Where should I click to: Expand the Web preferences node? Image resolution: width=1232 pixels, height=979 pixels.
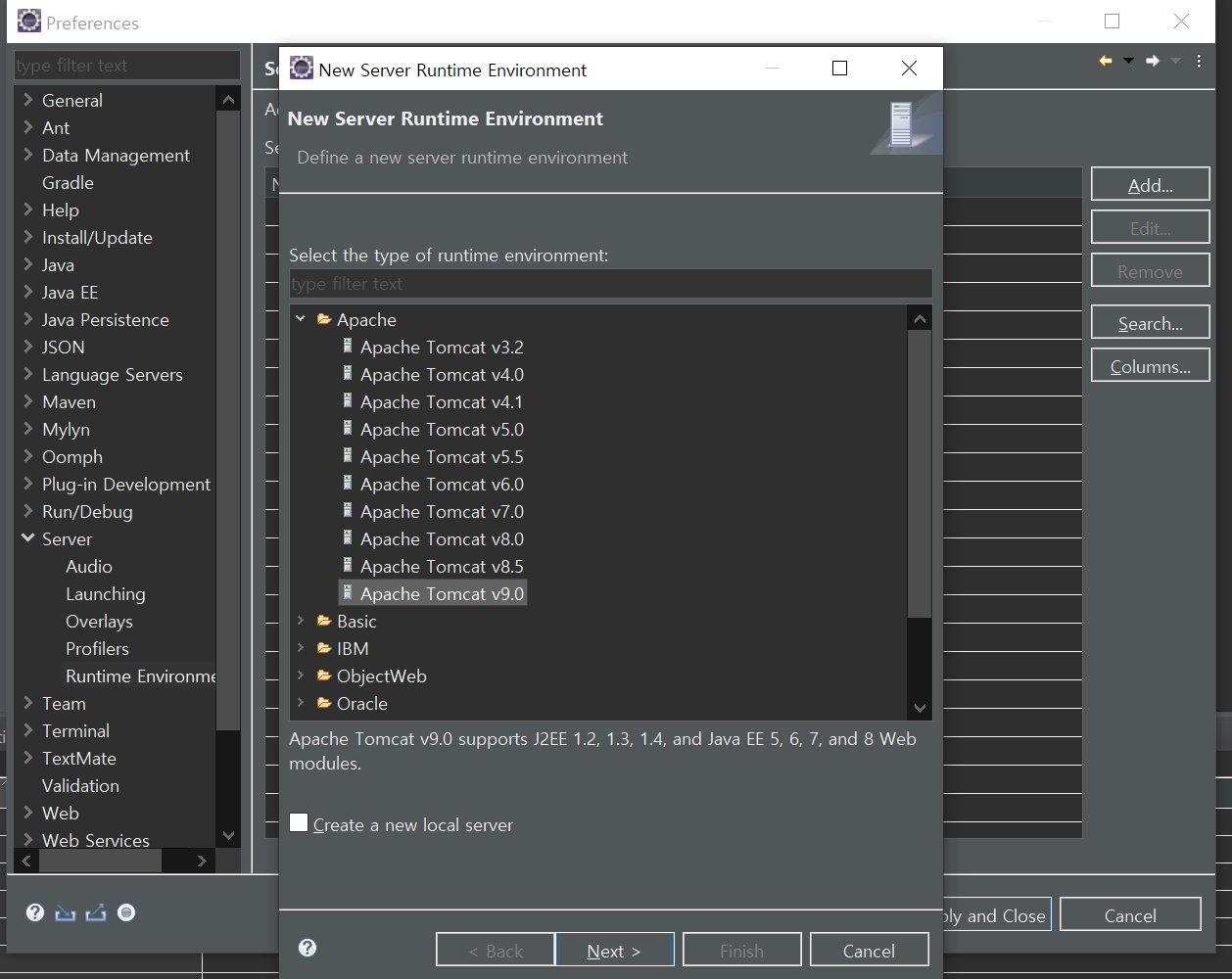(28, 813)
